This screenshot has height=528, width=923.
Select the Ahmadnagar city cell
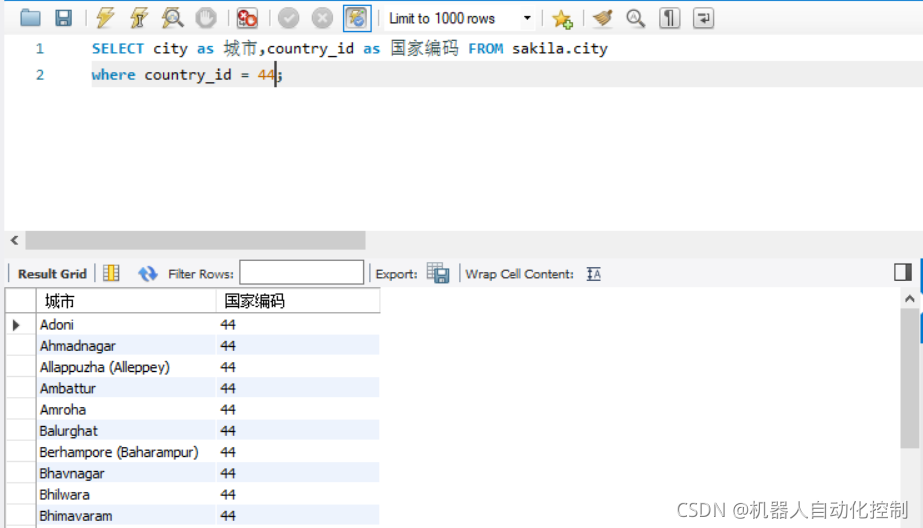pyautogui.click(x=126, y=346)
